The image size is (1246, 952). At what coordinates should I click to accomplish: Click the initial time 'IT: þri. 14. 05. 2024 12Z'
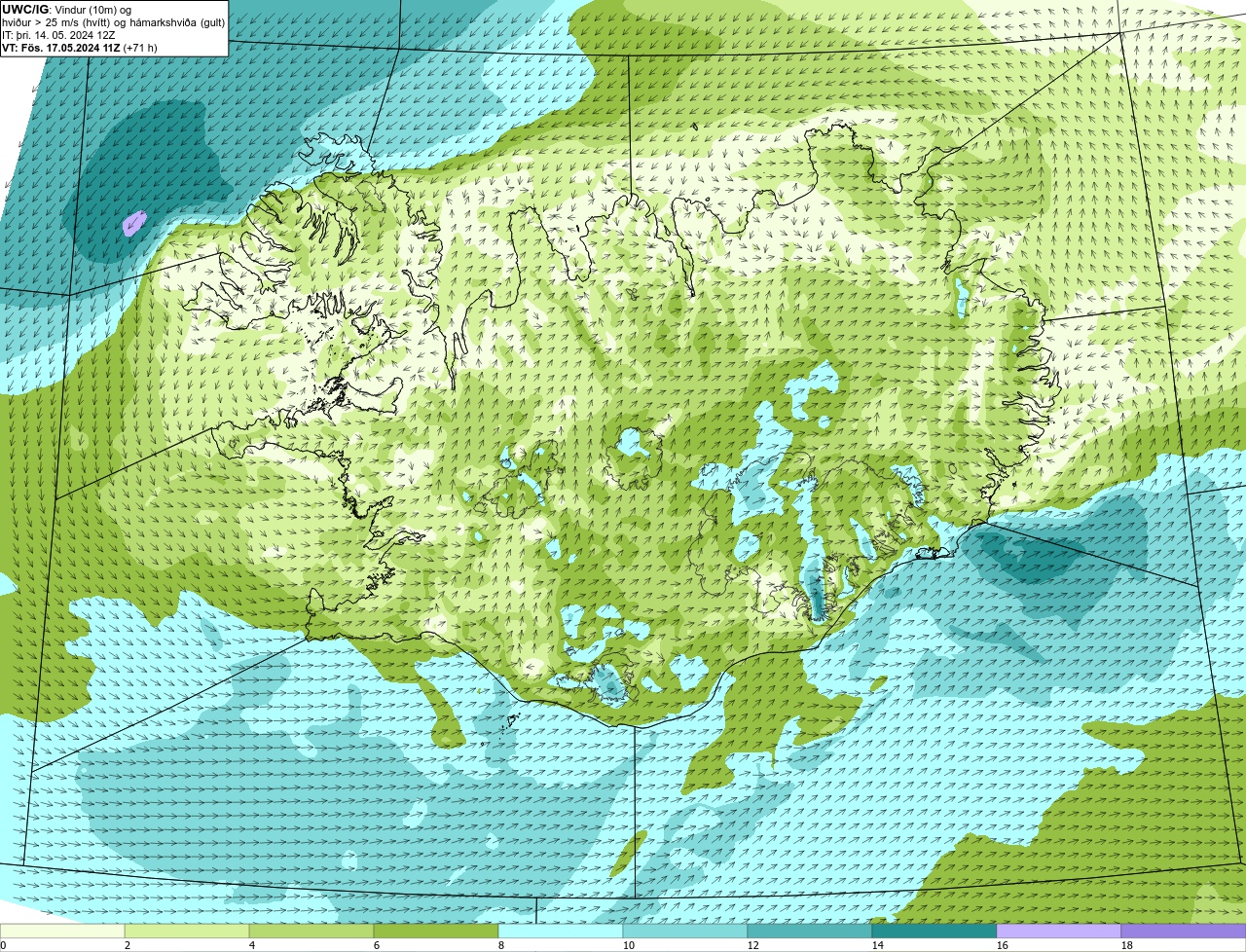click(x=58, y=35)
